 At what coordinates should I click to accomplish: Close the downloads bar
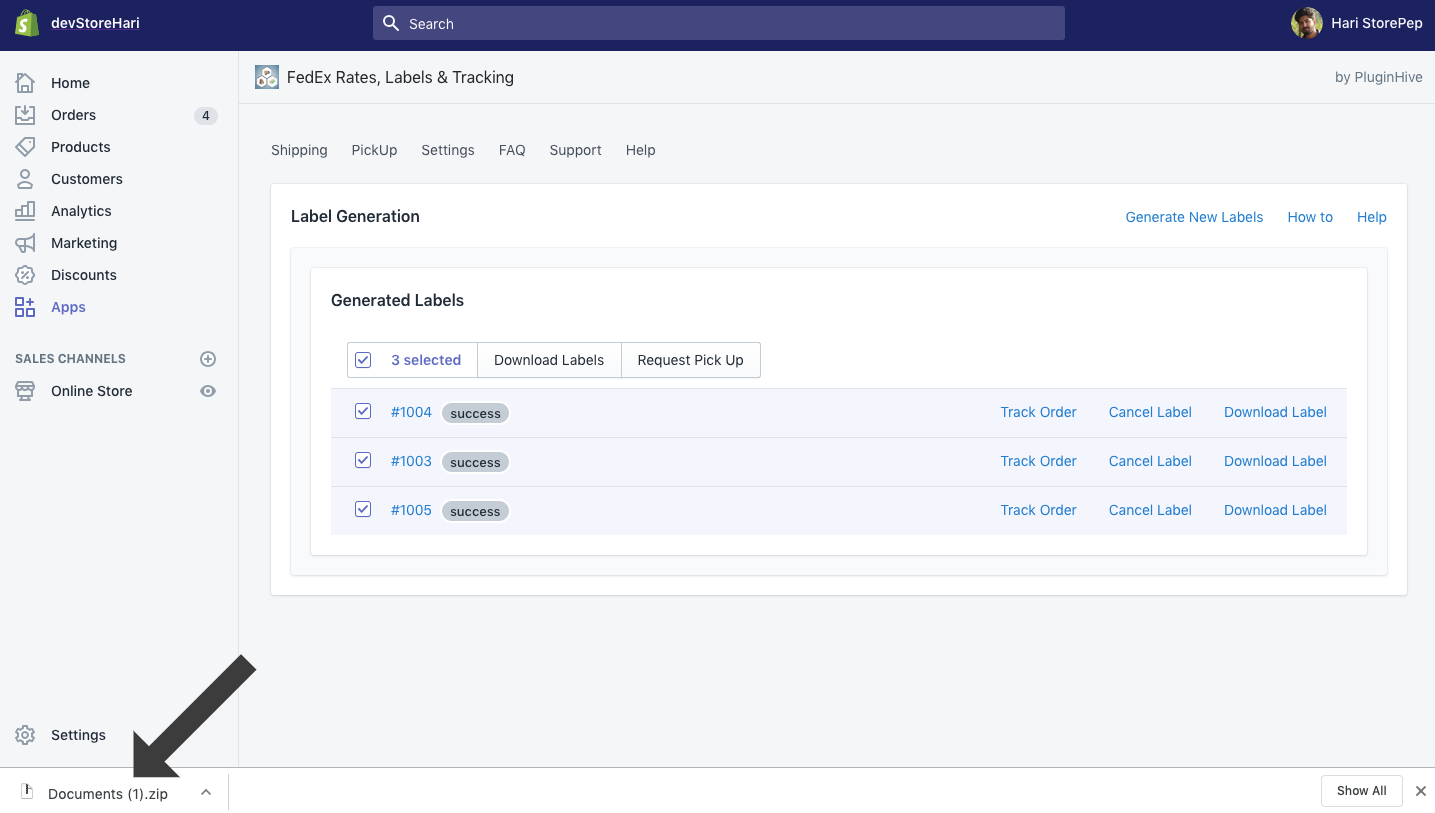pyautogui.click(x=1420, y=791)
